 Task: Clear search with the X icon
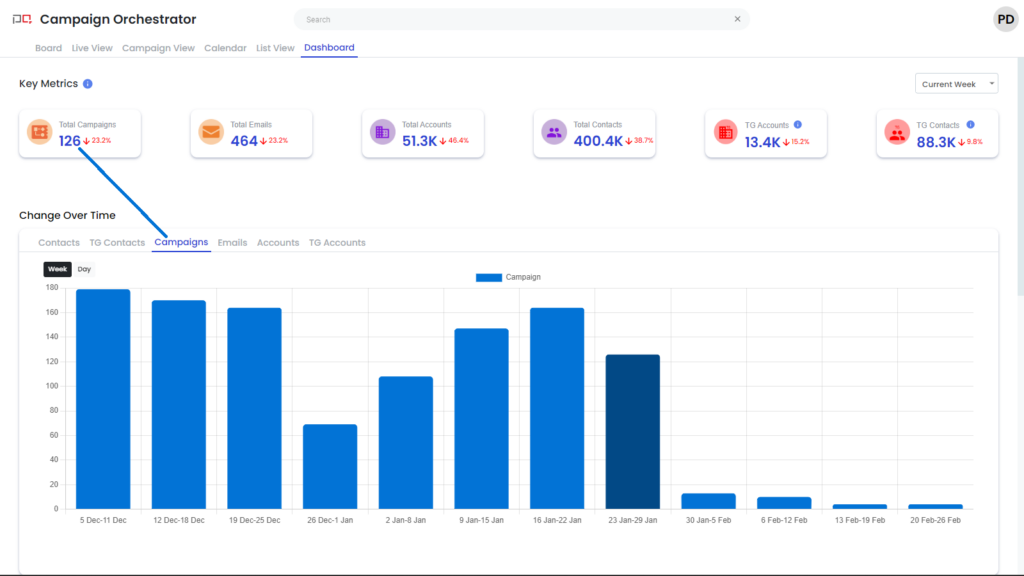pyautogui.click(x=738, y=19)
